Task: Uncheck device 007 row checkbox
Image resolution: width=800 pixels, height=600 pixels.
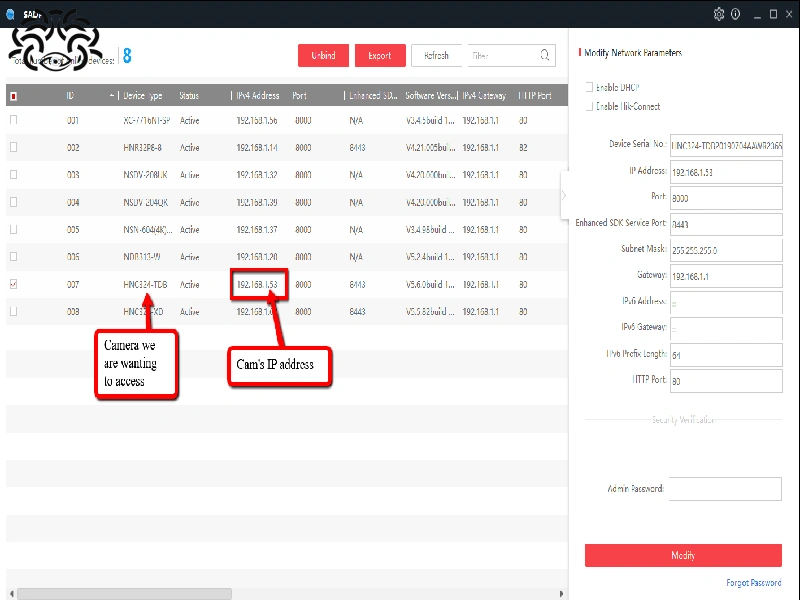Action: click(x=13, y=284)
